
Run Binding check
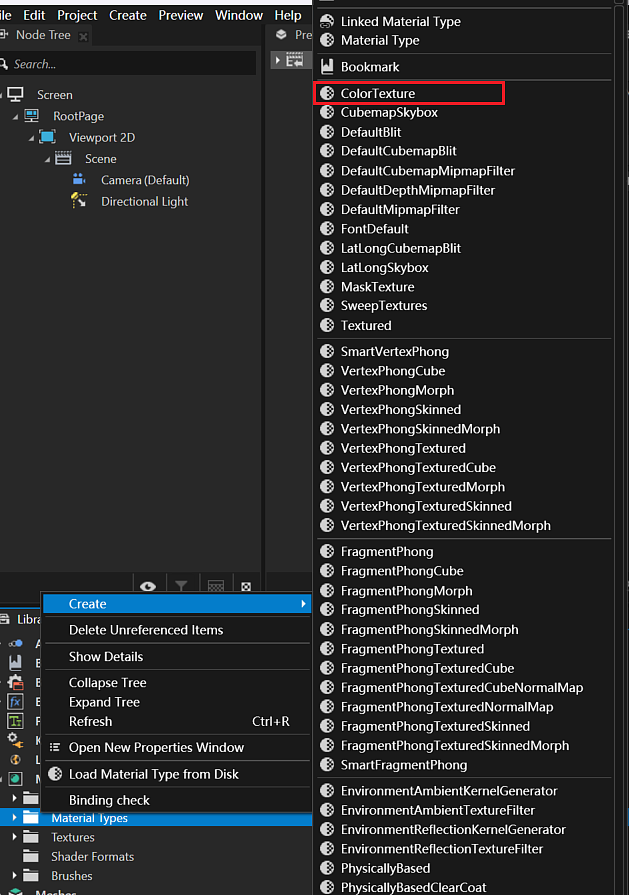109,800
